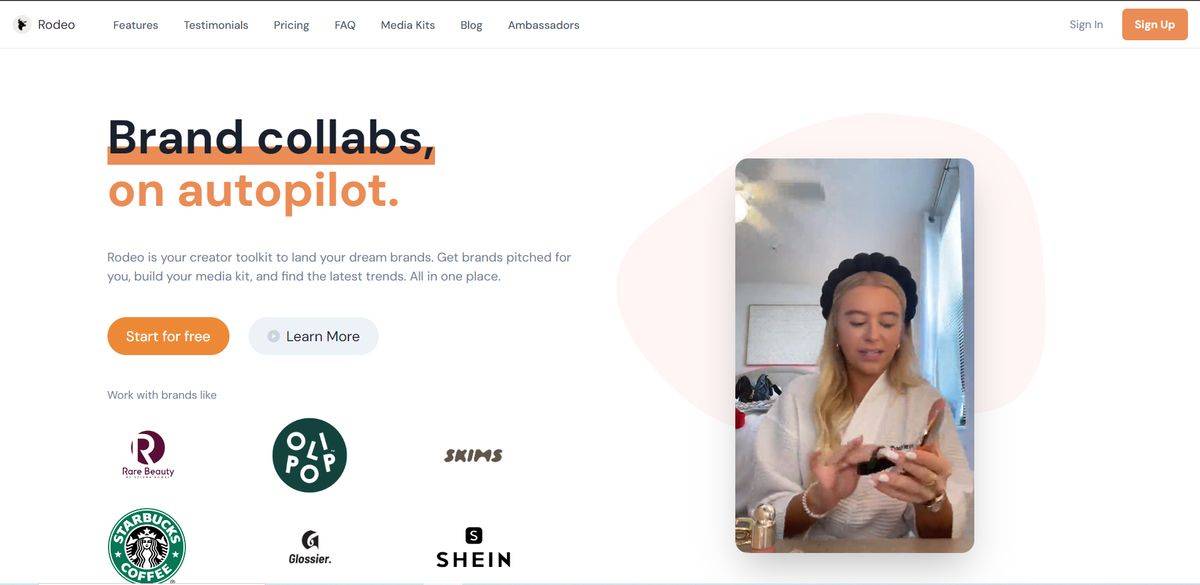Click the Learn More button
The height and width of the screenshot is (585, 1200).
tap(313, 336)
